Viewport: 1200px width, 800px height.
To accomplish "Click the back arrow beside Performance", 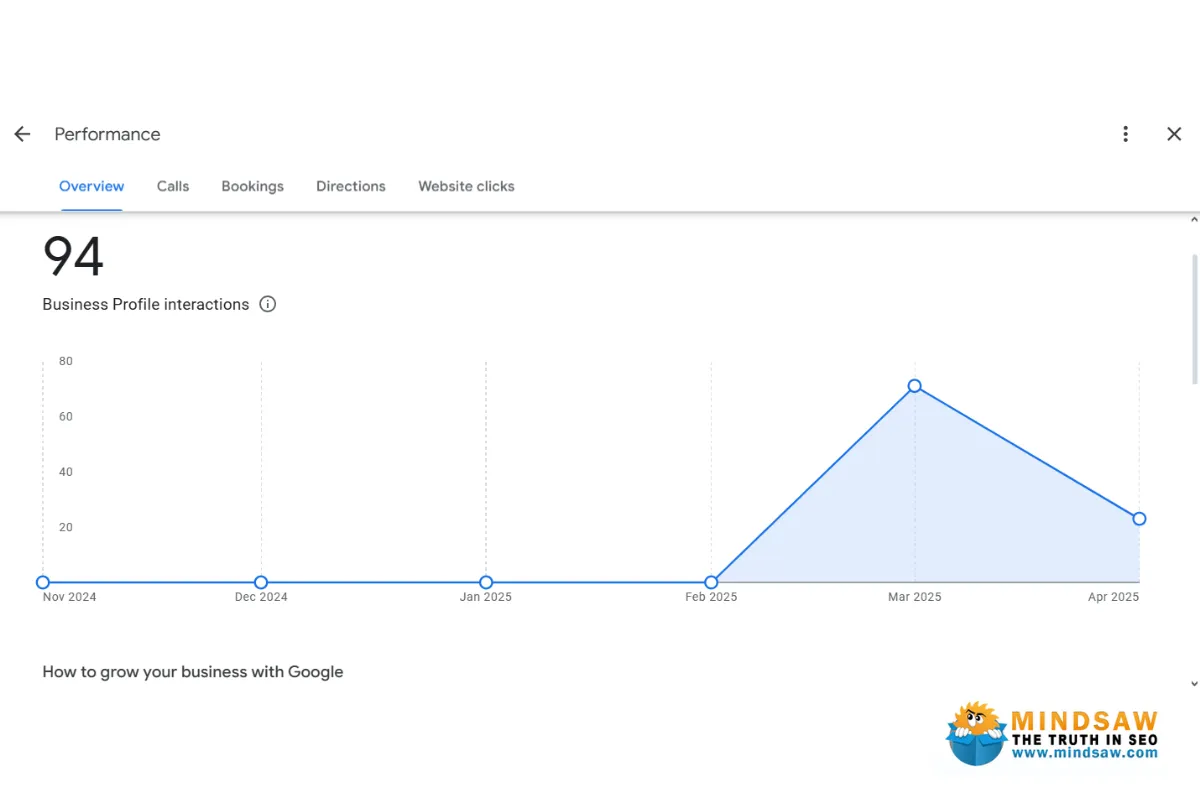I will click(x=22, y=134).
